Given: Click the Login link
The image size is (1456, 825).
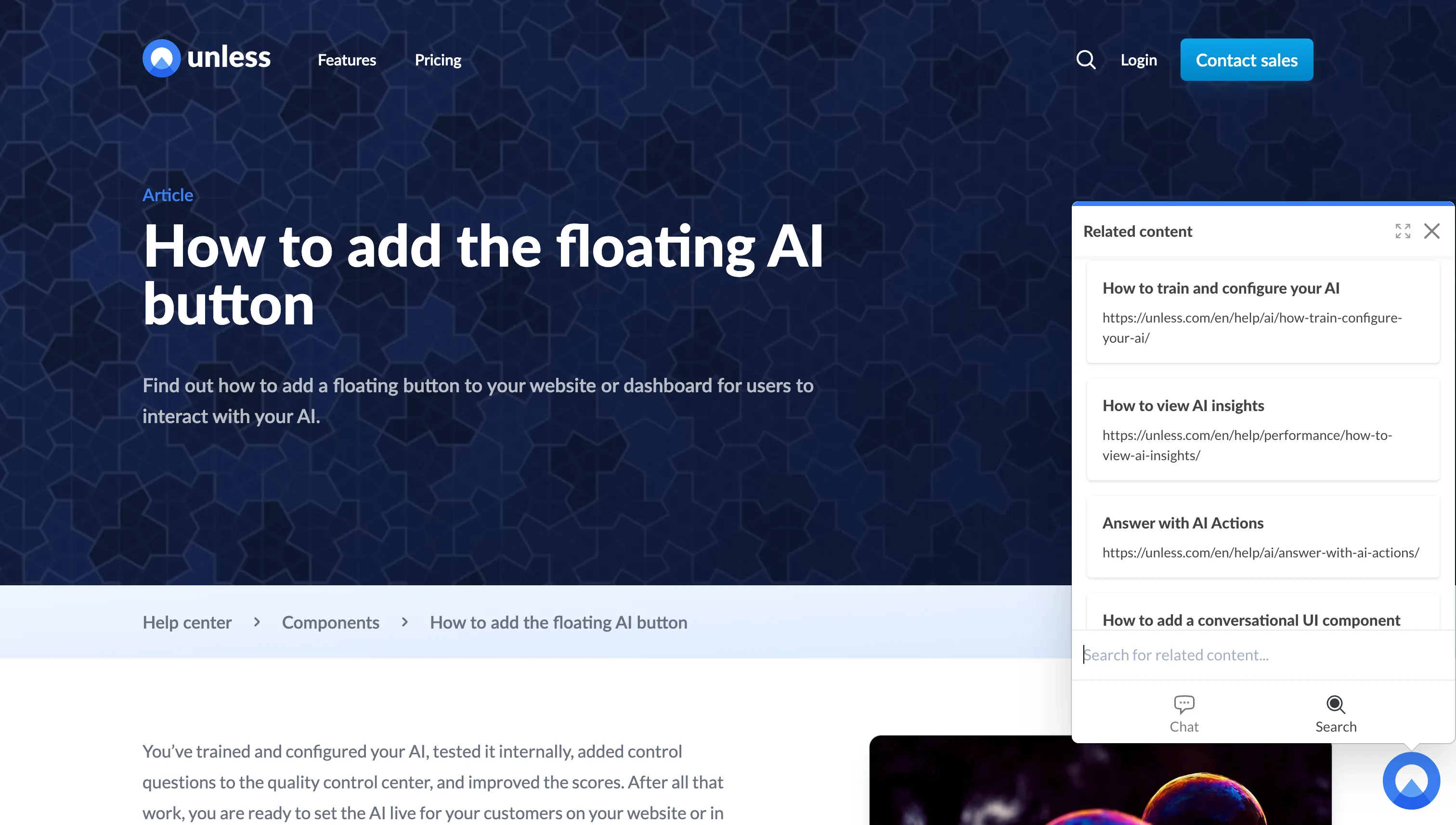Looking at the screenshot, I should tap(1139, 60).
